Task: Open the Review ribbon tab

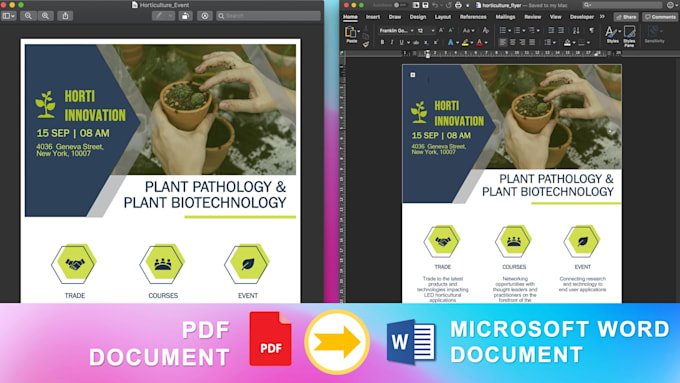Action: click(x=533, y=17)
